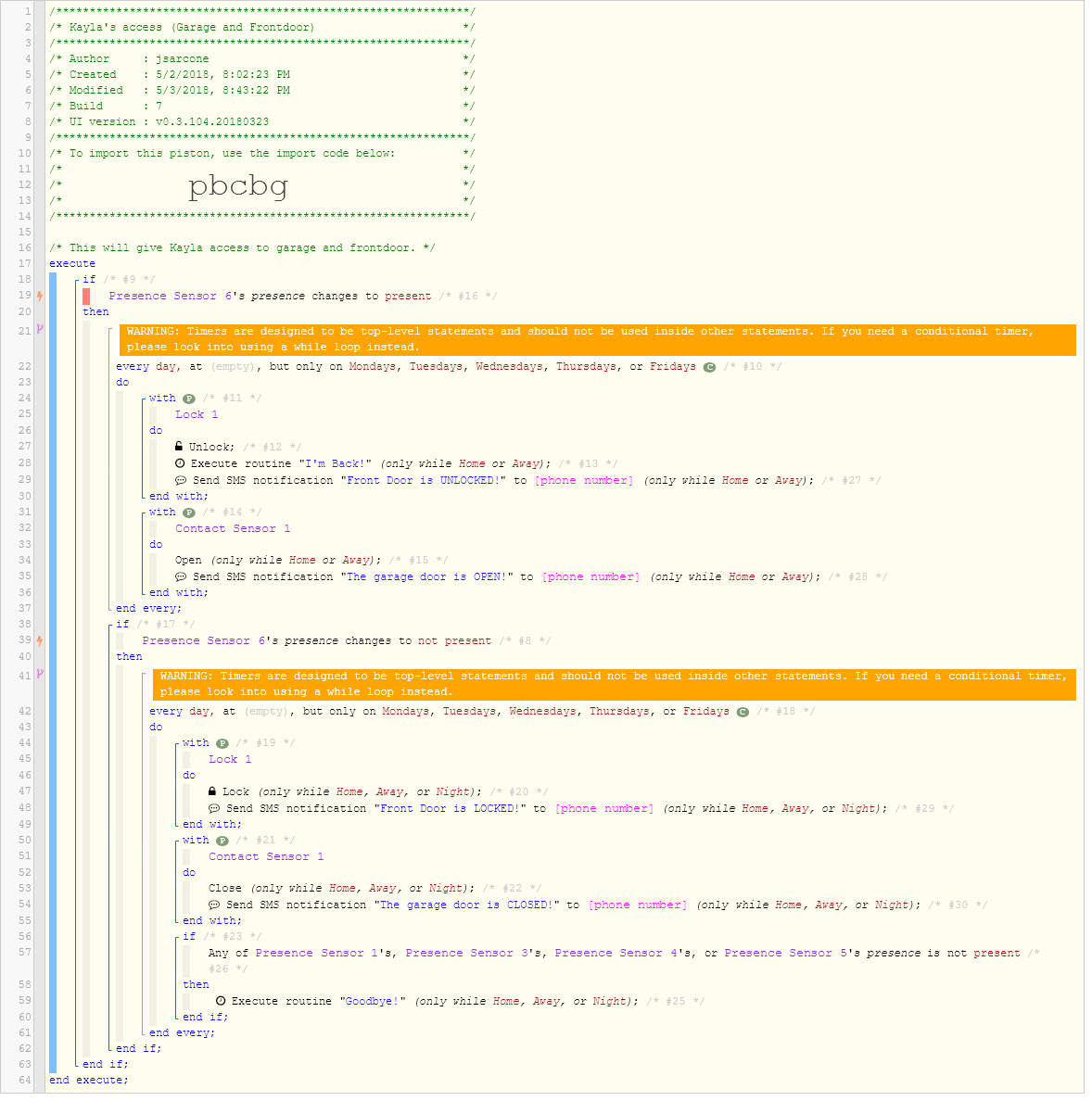Viewport: 1092px width, 1101px height.
Task: Click the "(empty)" time value on line 42
Action: click(266, 712)
